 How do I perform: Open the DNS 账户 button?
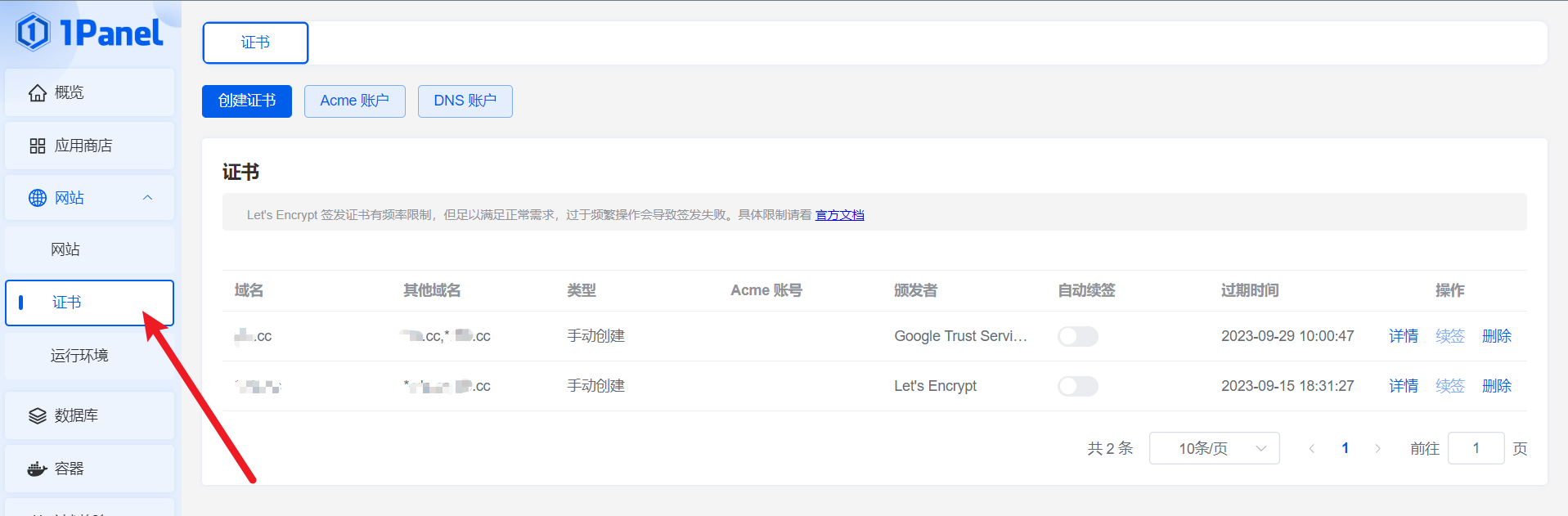click(465, 101)
